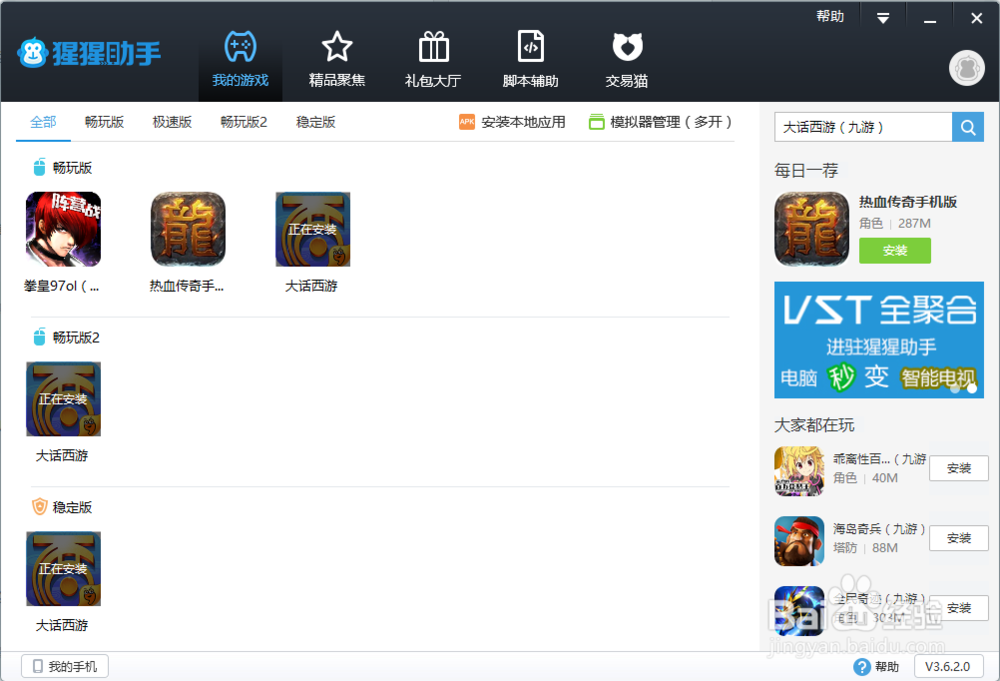Click the 热血传奇手机版 title in 每日一荐

[x=908, y=202]
